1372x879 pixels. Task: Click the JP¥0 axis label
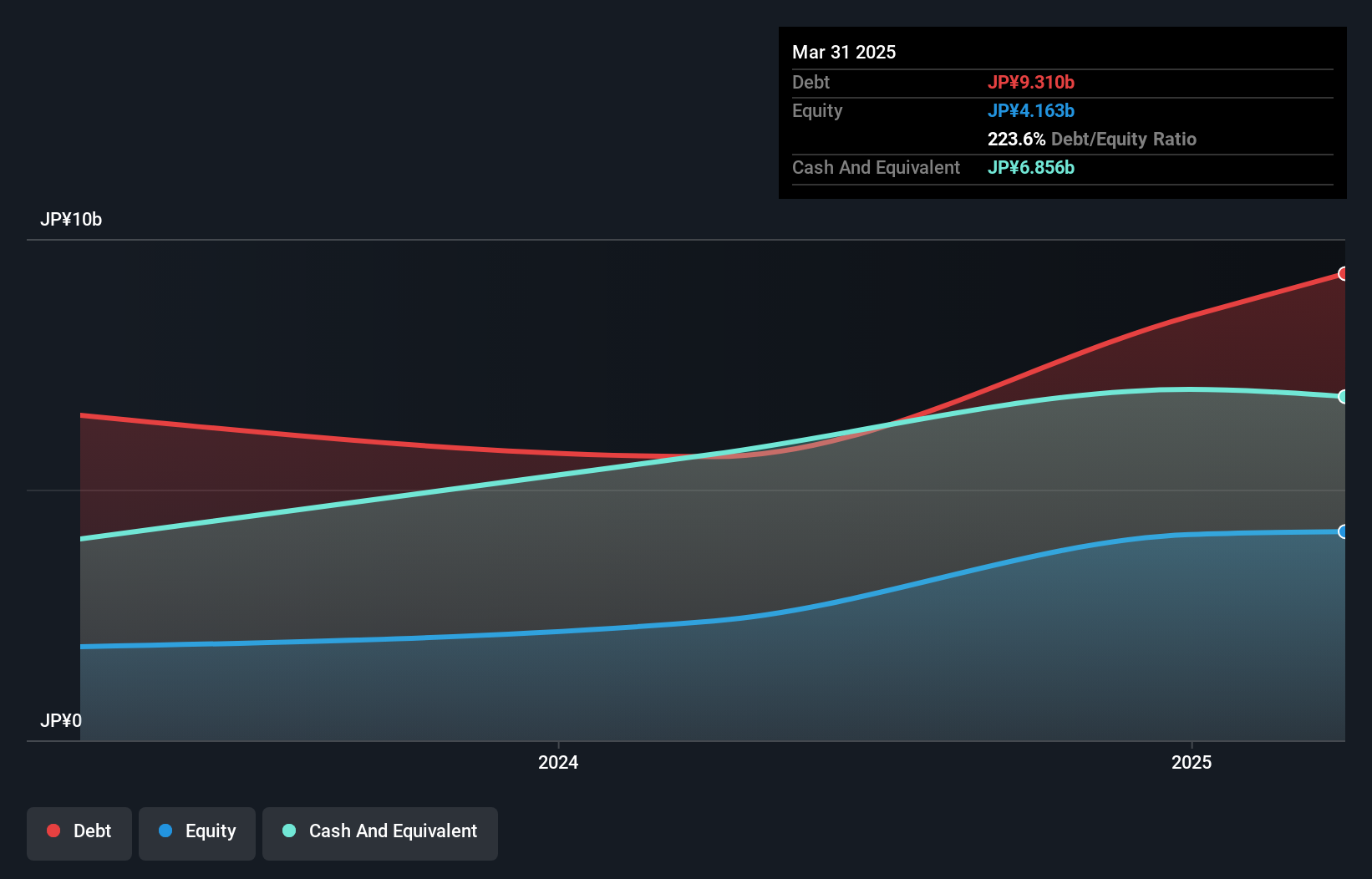(x=61, y=720)
